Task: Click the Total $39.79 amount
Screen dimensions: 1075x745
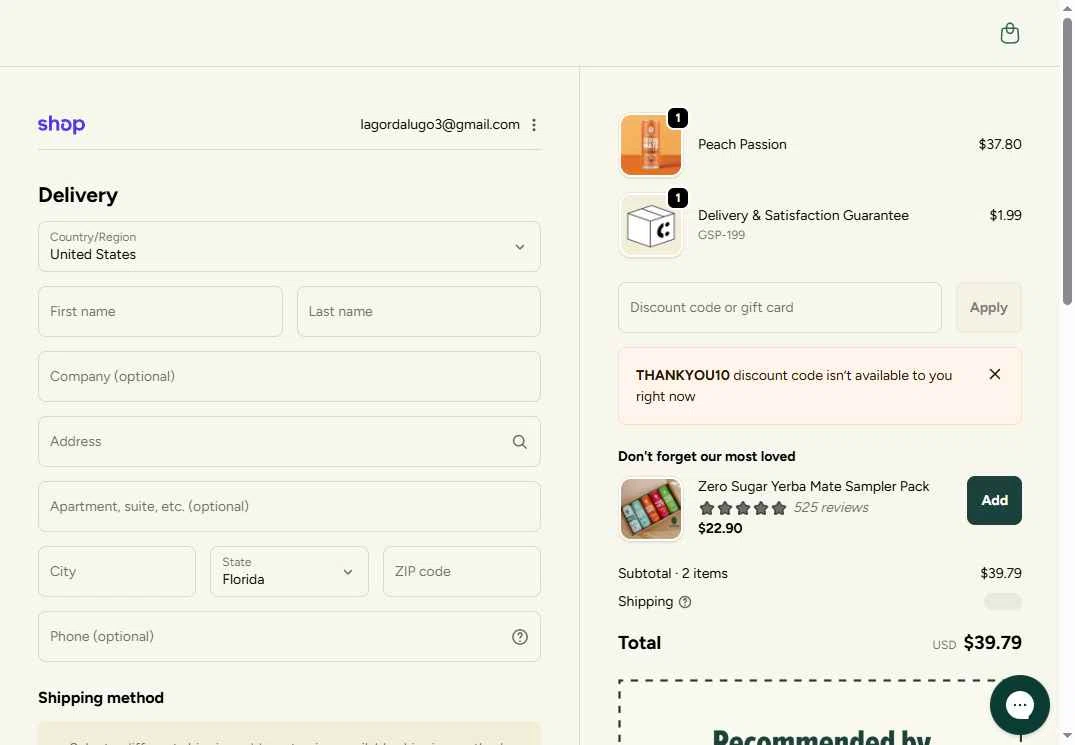Action: [992, 642]
